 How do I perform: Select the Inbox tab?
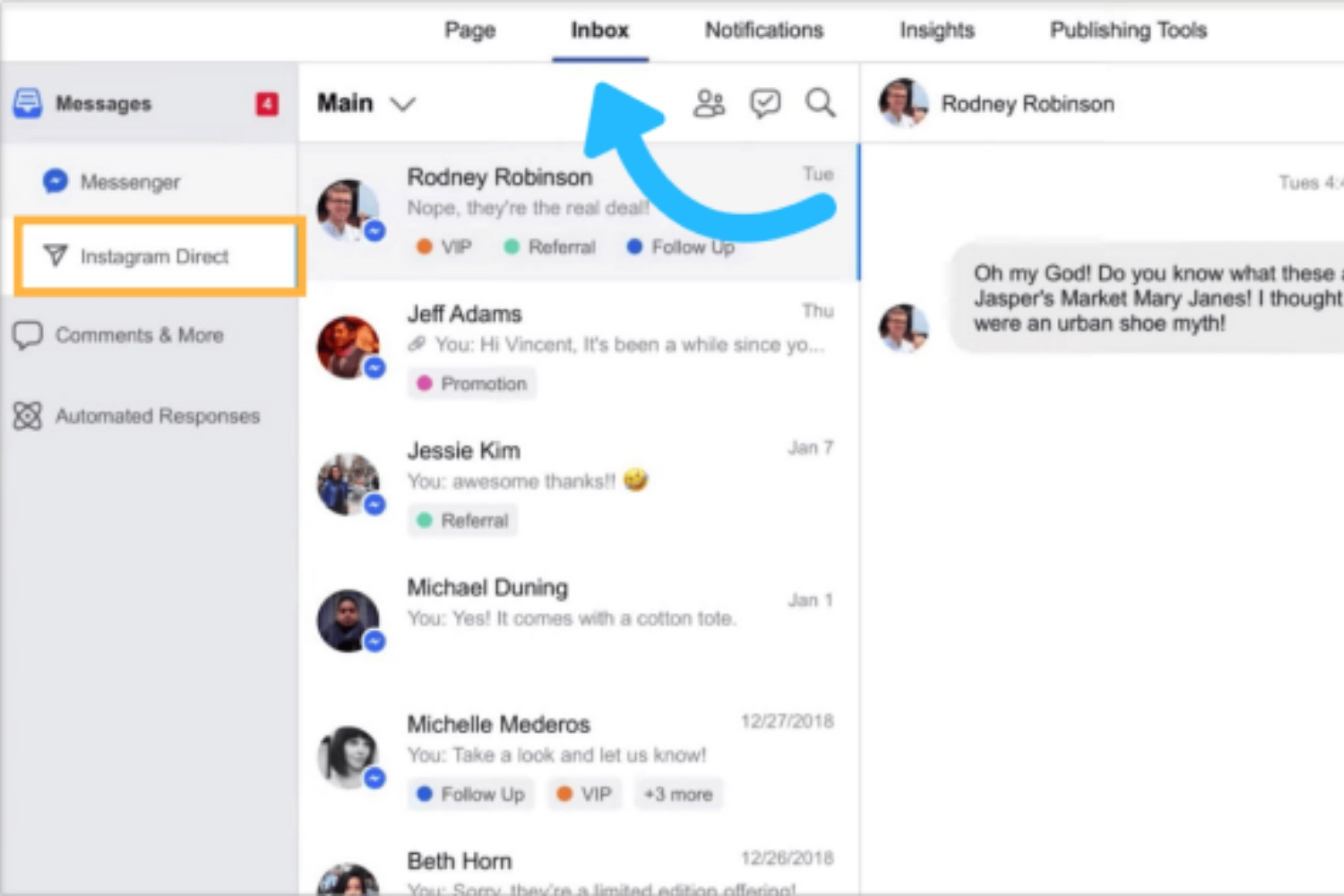coord(599,30)
